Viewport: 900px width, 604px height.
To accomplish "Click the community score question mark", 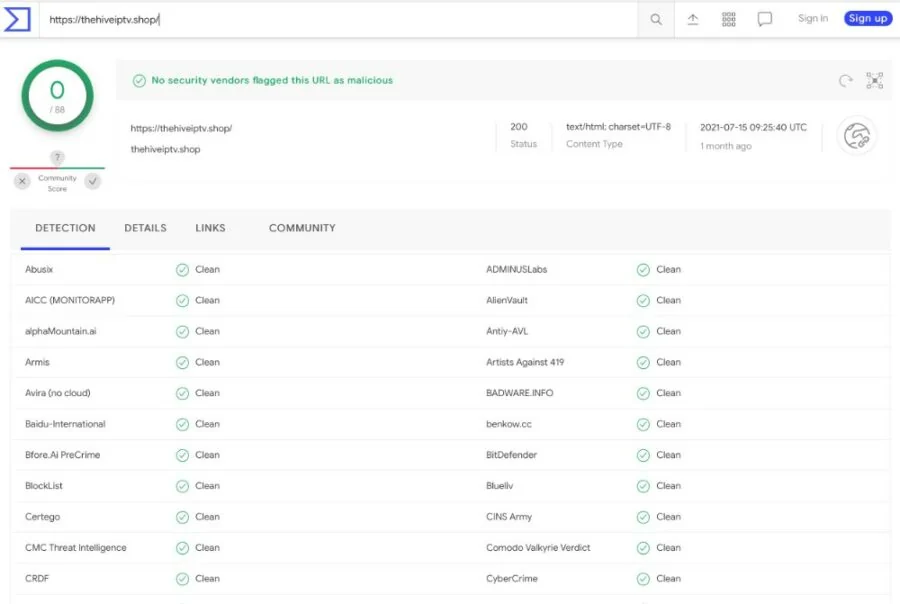I will click(57, 157).
